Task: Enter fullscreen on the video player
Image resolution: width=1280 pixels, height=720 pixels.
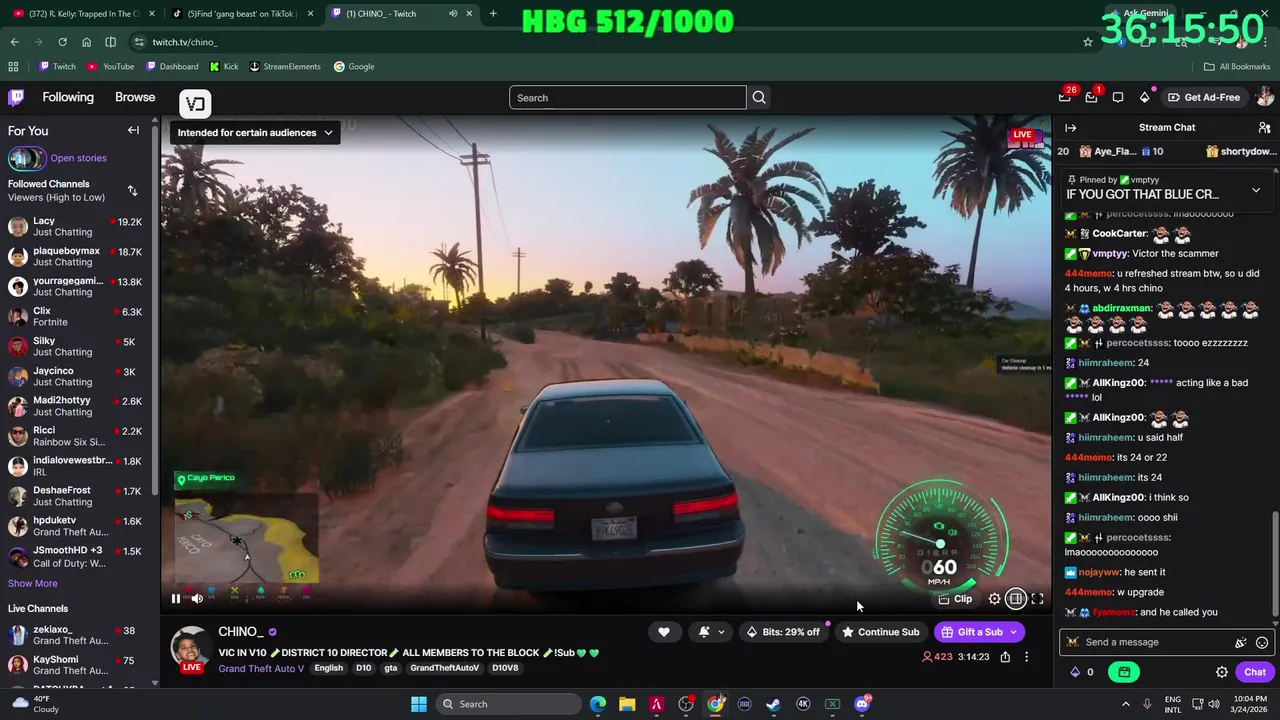Action: coord(1037,599)
